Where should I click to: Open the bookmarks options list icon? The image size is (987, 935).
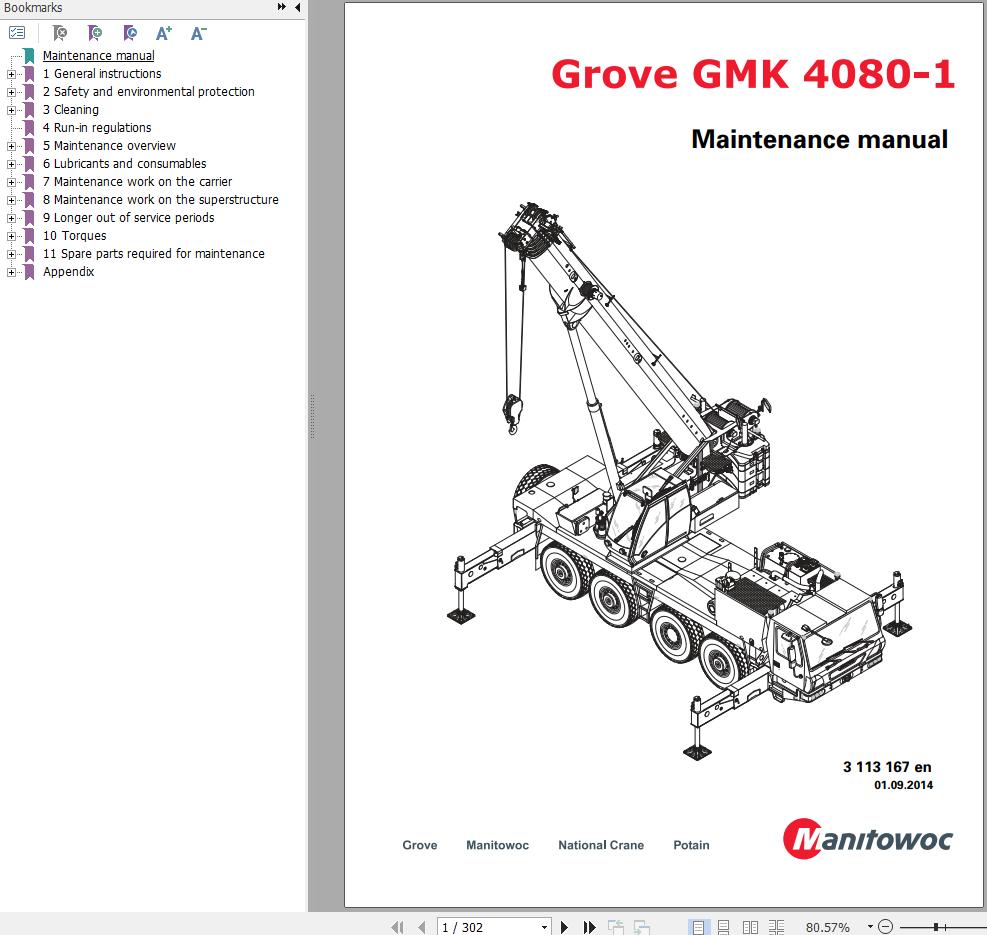pyautogui.click(x=17, y=33)
